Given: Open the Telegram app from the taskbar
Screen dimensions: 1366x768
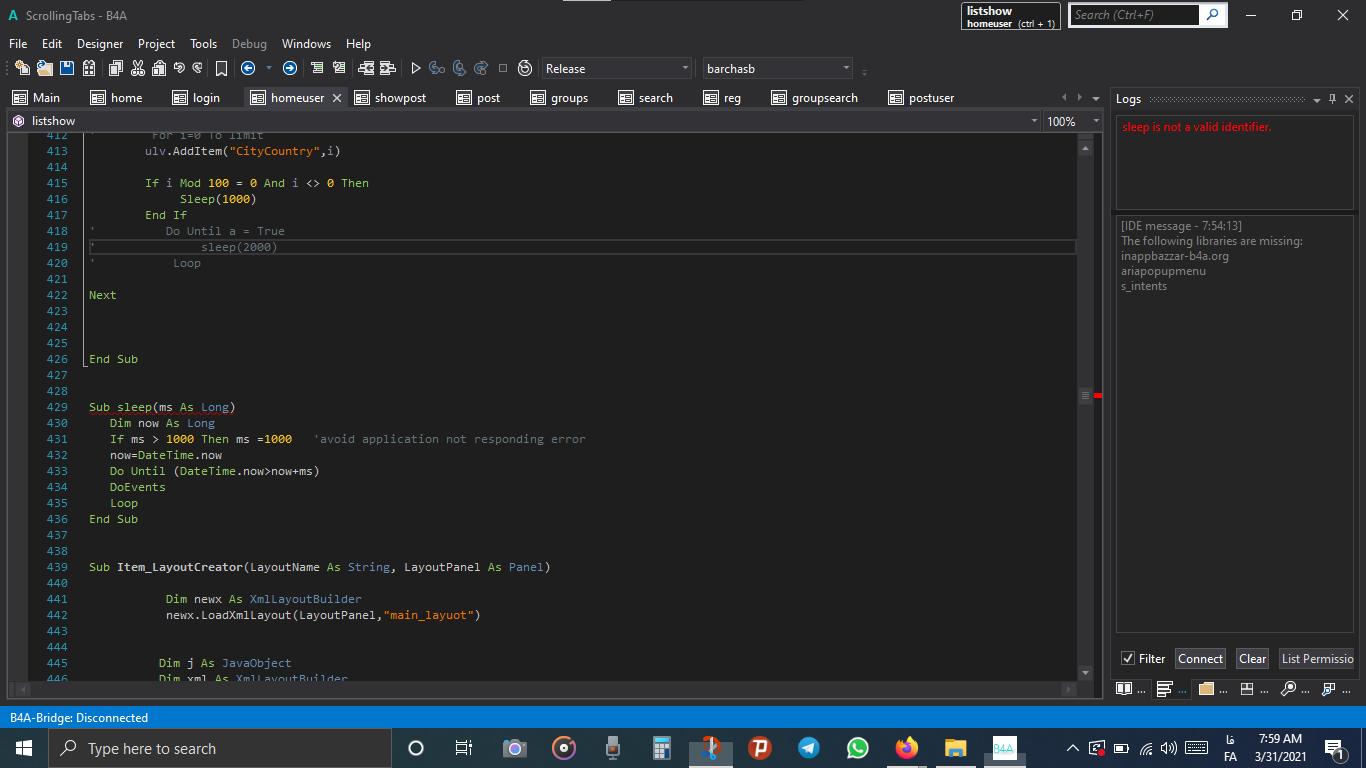Looking at the screenshot, I should click(x=808, y=747).
